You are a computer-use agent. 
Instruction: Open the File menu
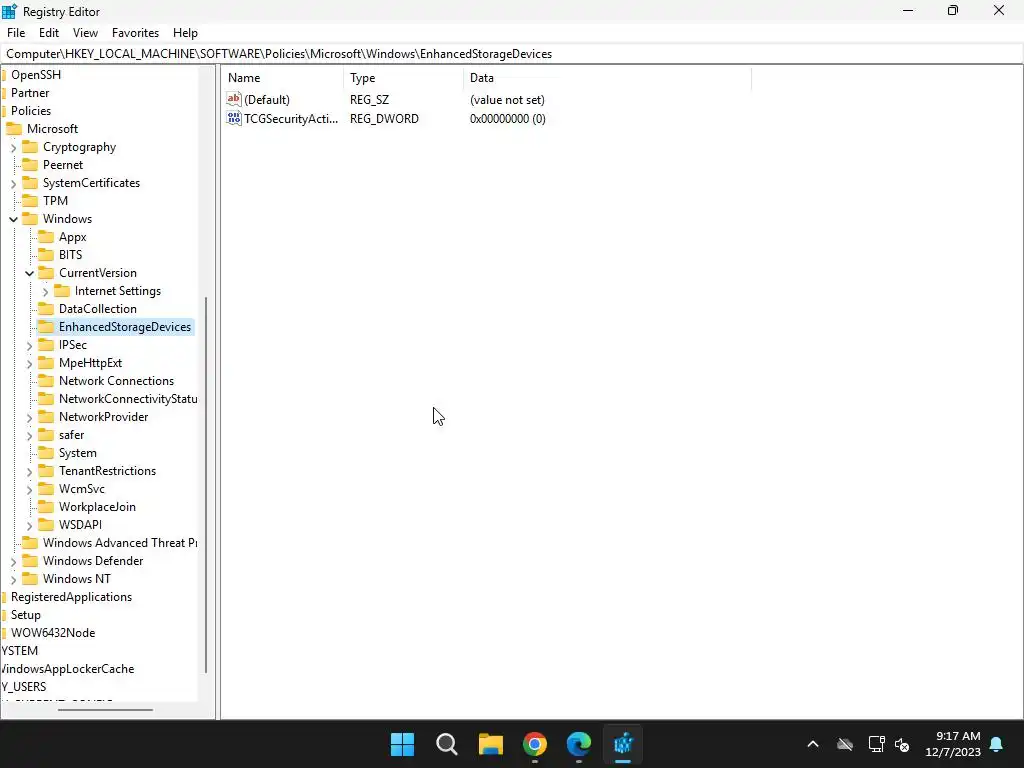[x=16, y=33]
